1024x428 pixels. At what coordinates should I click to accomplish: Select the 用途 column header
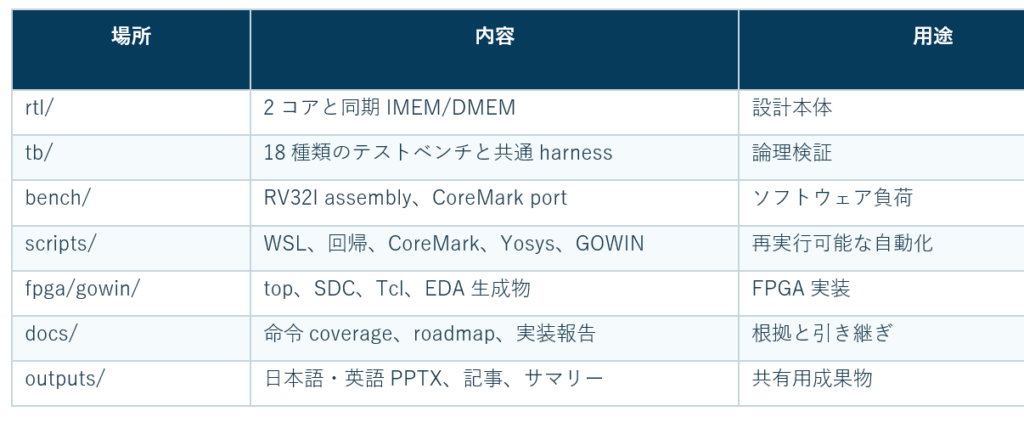pyautogui.click(x=881, y=50)
